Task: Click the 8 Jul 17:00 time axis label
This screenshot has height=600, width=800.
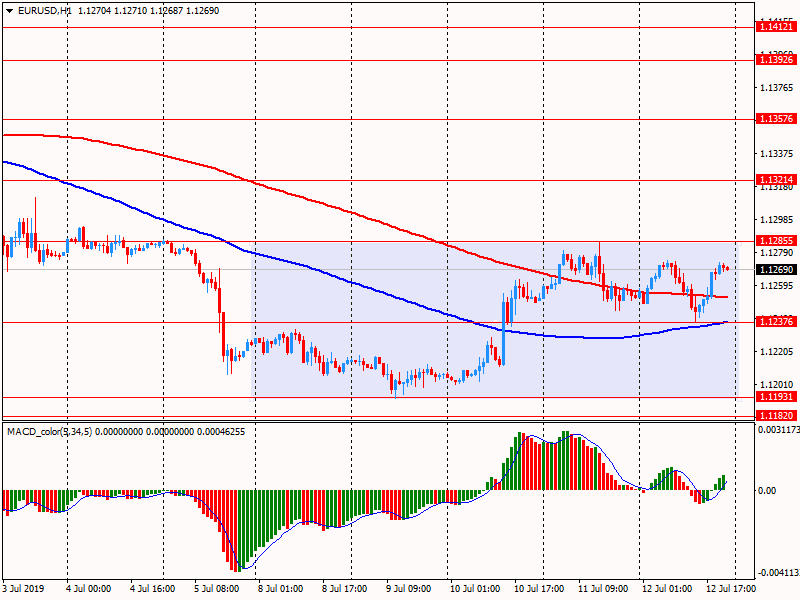Action: 344,588
